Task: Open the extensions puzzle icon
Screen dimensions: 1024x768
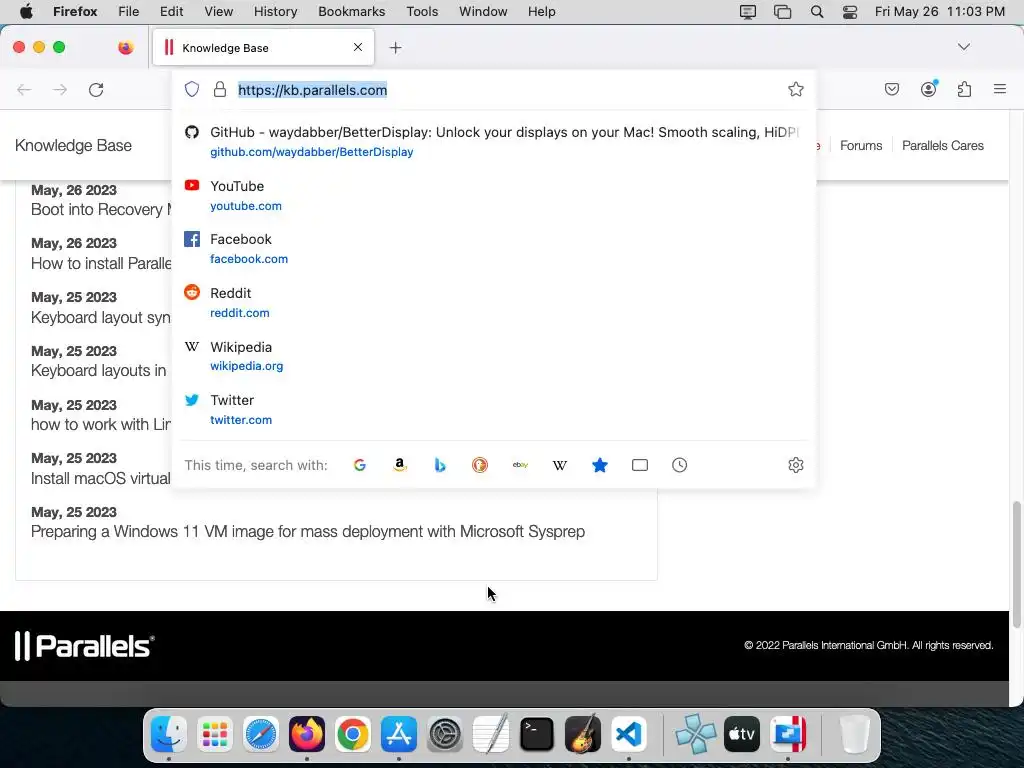Action: point(965,89)
